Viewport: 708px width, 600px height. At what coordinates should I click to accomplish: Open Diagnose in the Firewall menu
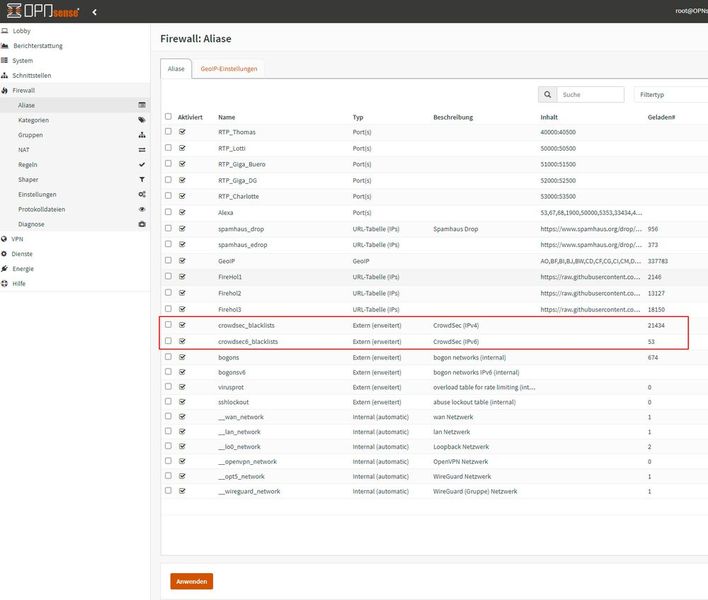click(31, 225)
